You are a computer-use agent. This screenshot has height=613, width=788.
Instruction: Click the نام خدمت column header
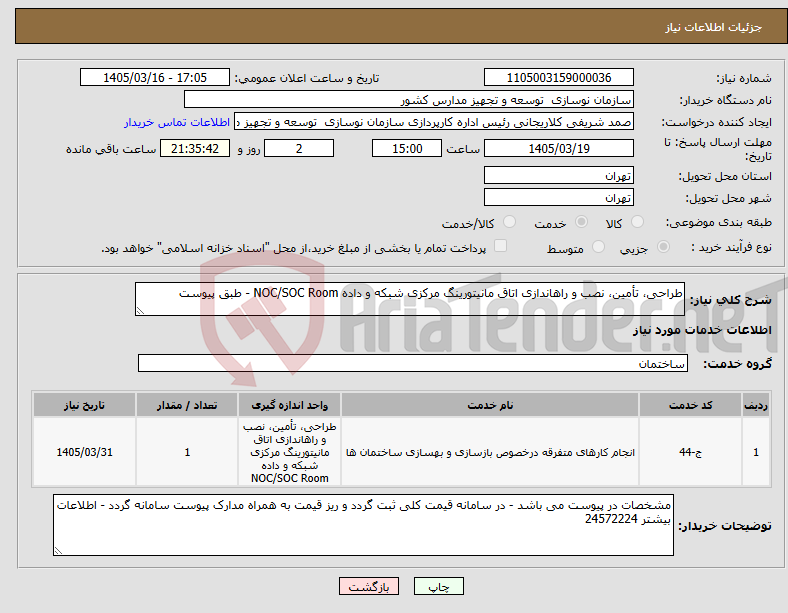(490, 405)
